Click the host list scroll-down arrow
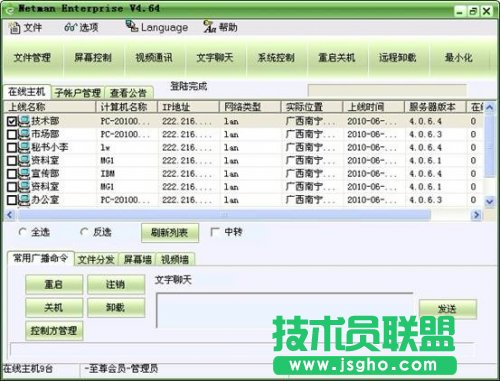500x381 pixels. point(489,201)
